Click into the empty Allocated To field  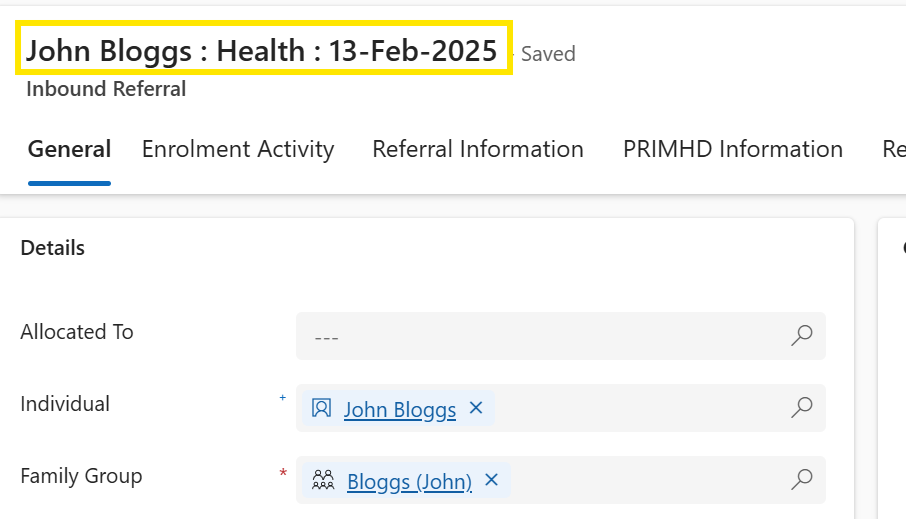coord(543,336)
